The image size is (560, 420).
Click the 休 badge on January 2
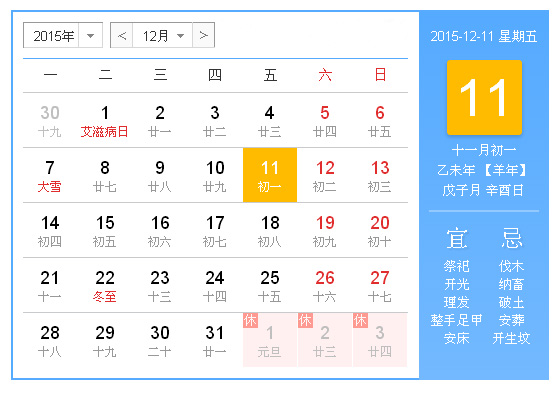305,320
